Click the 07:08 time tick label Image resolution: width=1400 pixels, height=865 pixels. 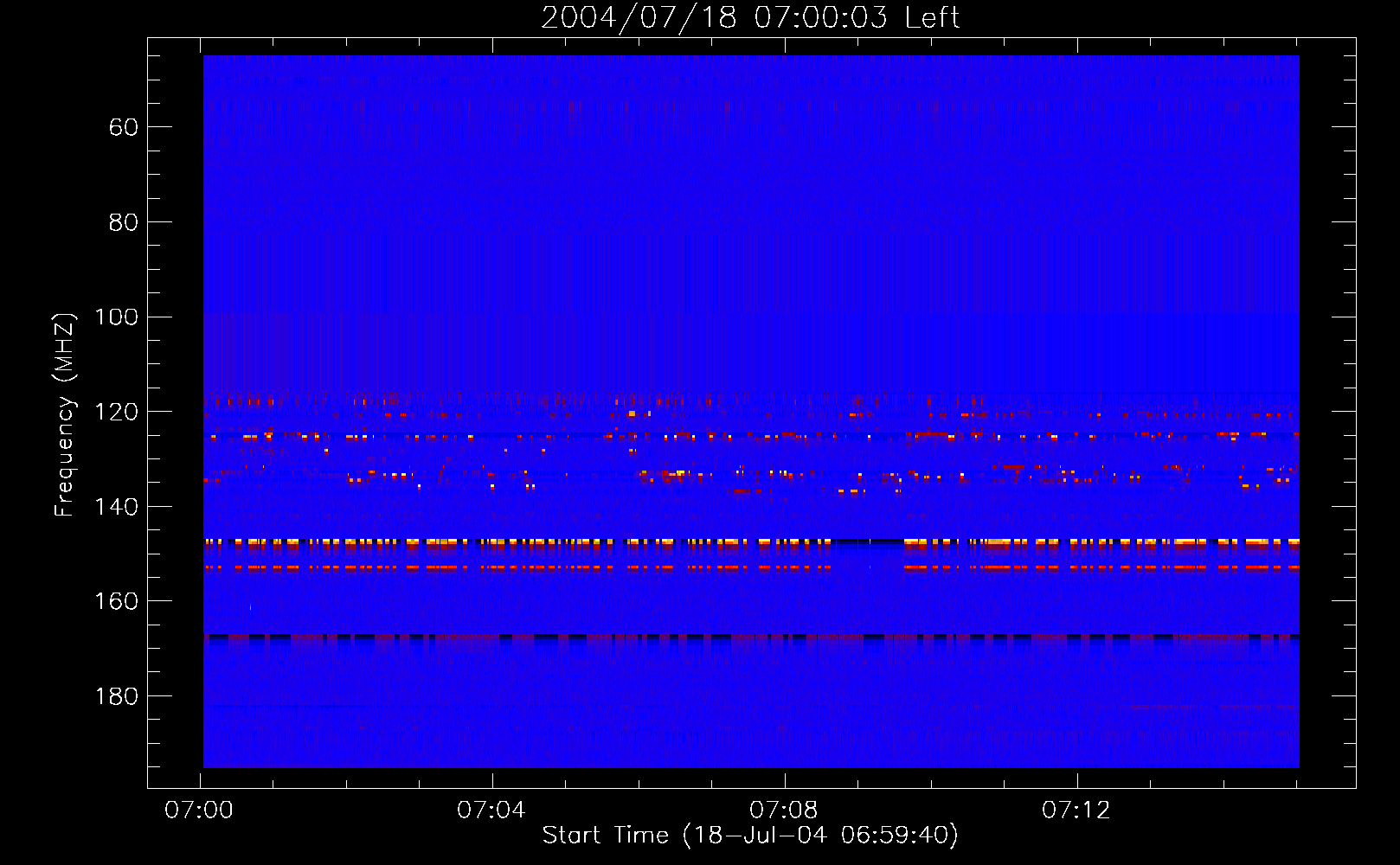point(784,811)
